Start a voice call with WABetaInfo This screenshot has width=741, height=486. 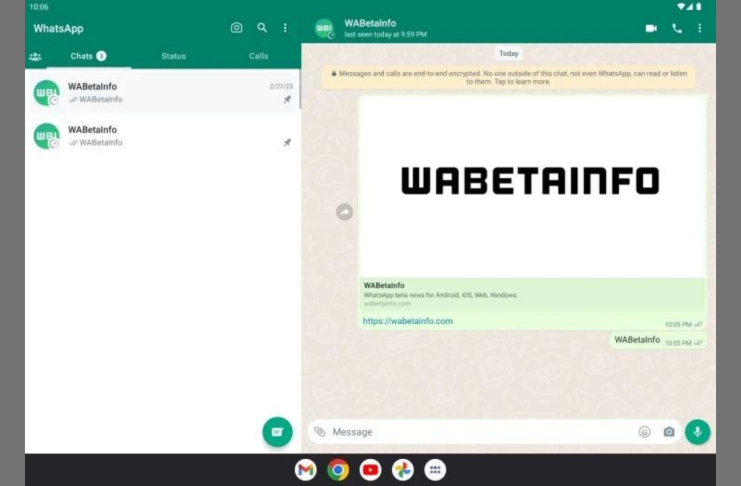tap(677, 28)
